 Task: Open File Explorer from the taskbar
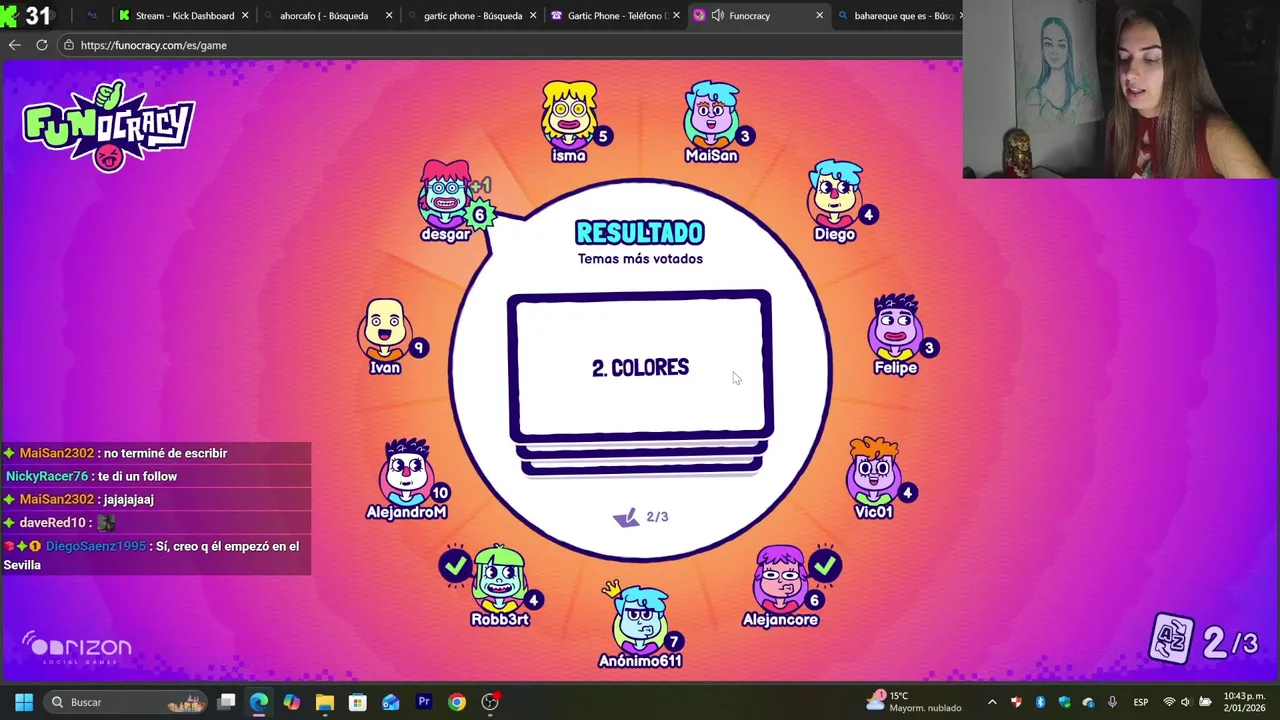click(325, 702)
